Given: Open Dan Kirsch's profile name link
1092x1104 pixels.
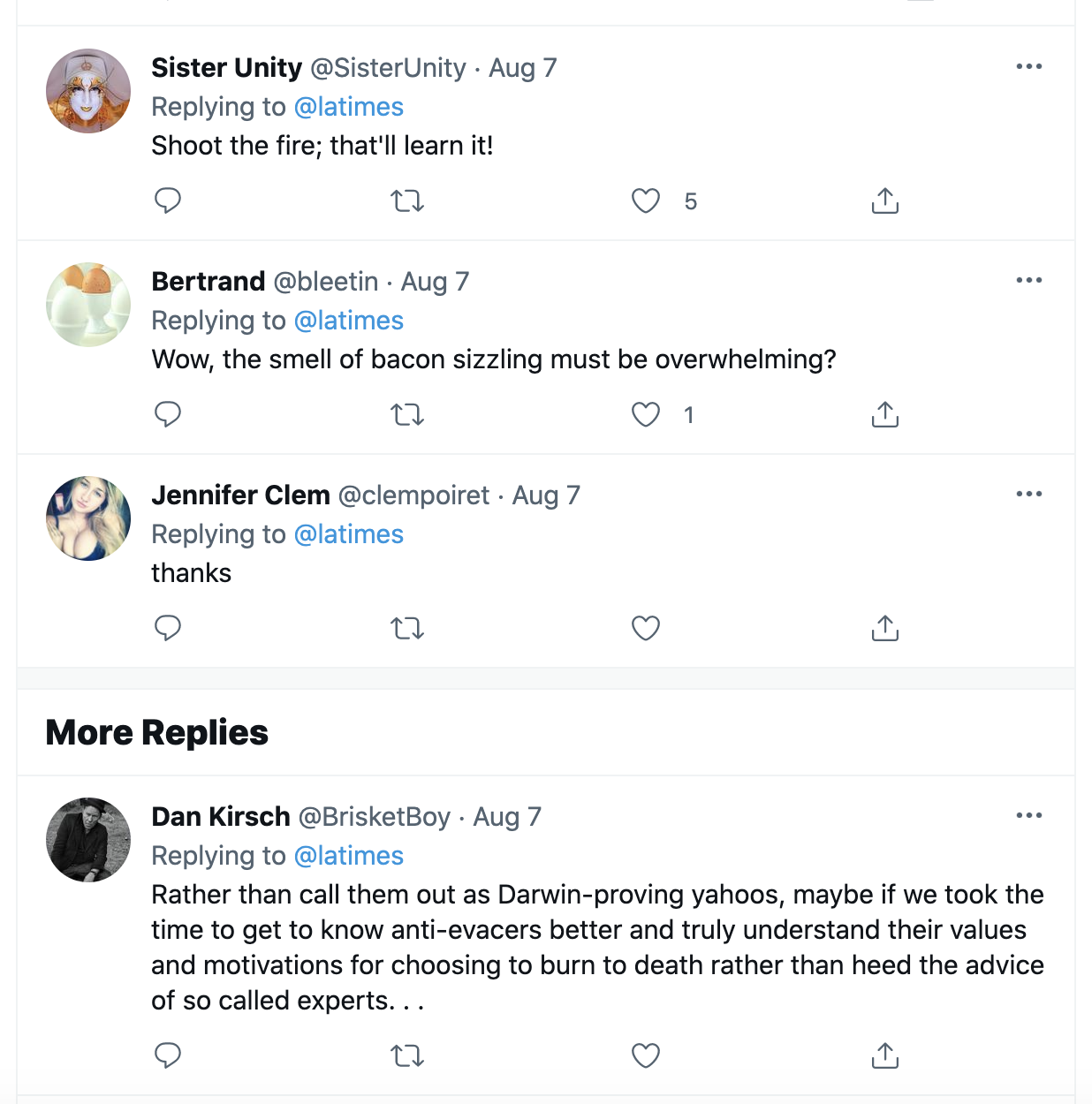Looking at the screenshot, I should [x=221, y=817].
